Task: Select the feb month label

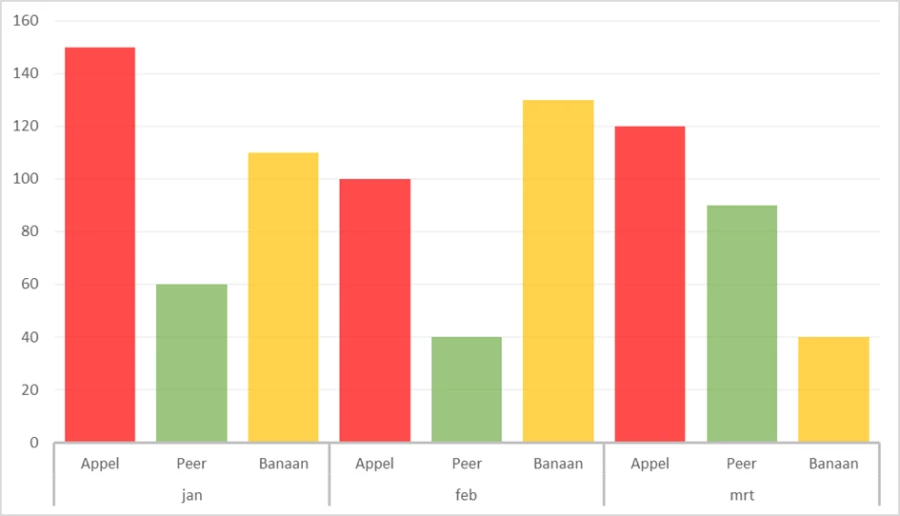Action: click(x=466, y=494)
